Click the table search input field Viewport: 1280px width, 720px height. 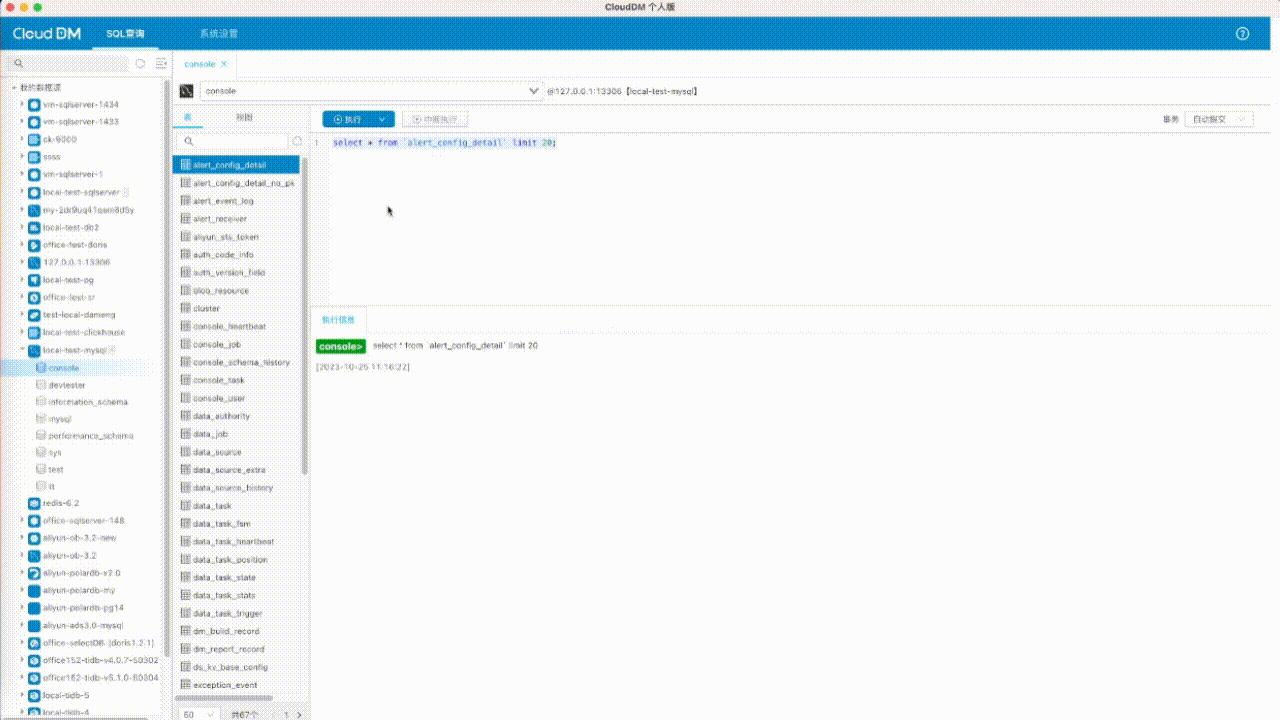pyautogui.click(x=238, y=141)
